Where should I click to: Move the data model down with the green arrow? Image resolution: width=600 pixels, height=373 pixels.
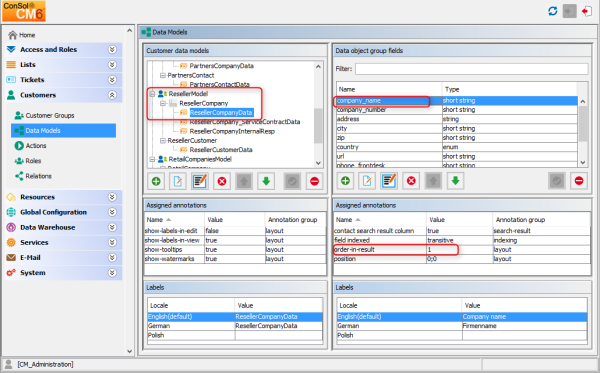266,181
